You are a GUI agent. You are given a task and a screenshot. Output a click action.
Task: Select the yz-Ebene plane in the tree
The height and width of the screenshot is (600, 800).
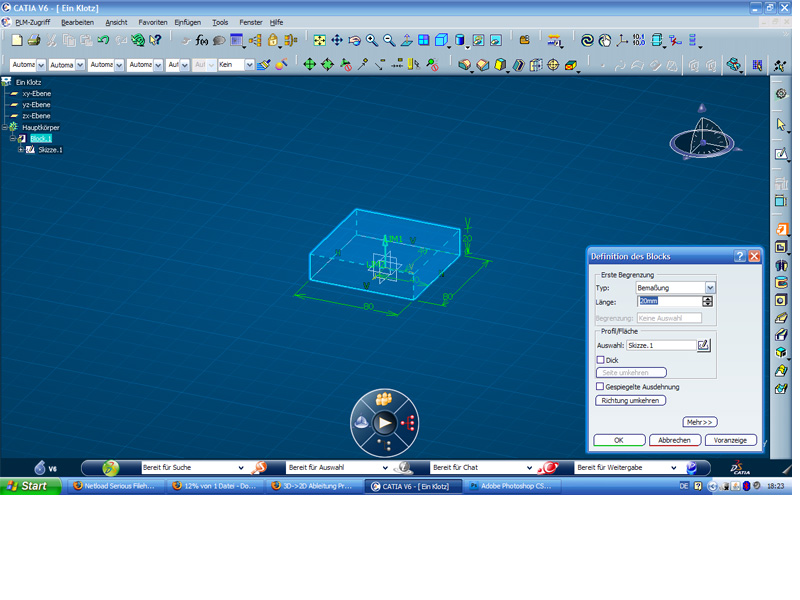point(36,105)
